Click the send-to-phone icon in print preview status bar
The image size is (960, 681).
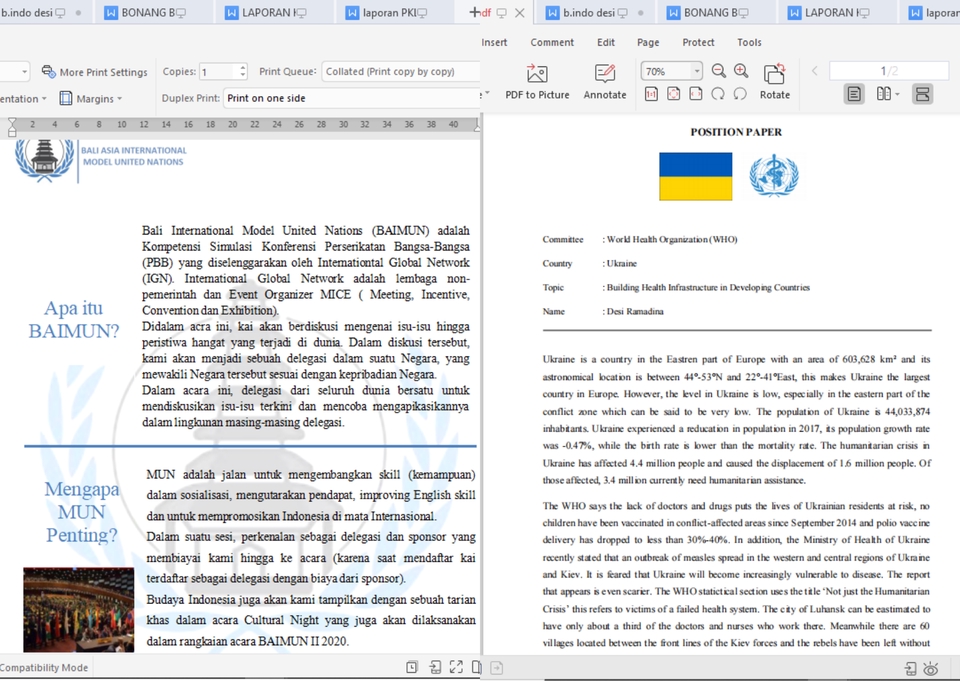pos(435,668)
